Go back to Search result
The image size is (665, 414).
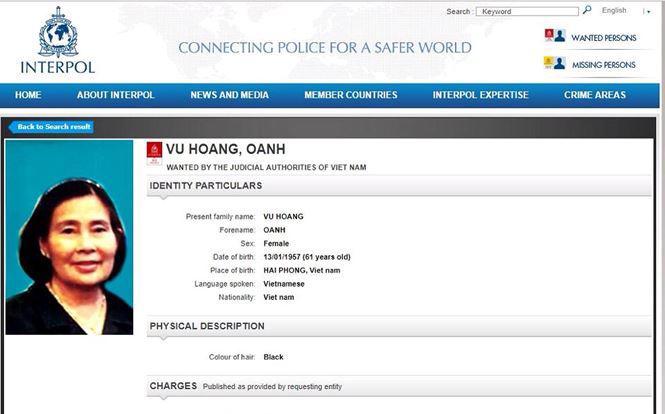pyautogui.click(x=52, y=127)
